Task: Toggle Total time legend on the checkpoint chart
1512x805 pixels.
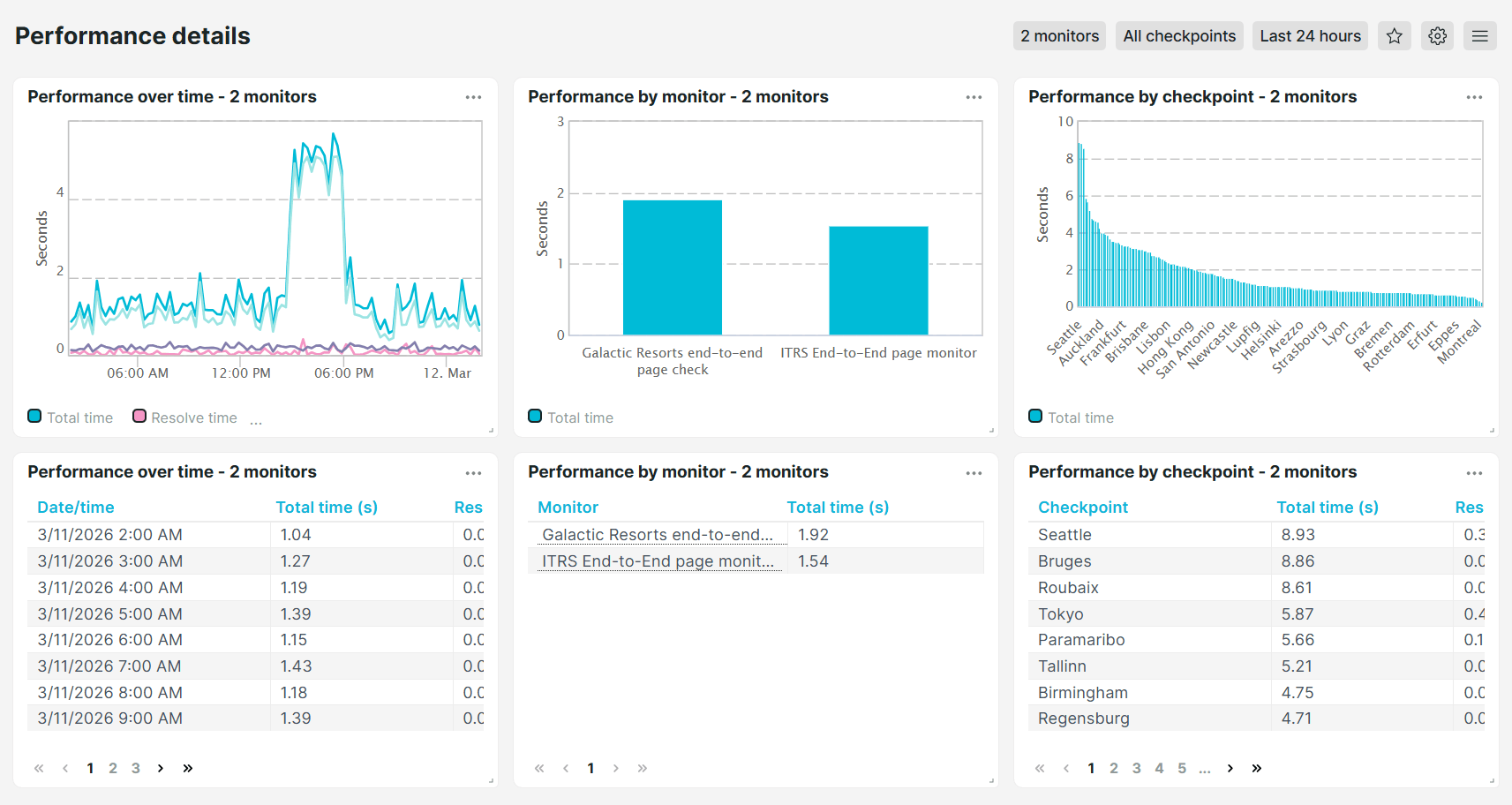Action: click(1035, 416)
